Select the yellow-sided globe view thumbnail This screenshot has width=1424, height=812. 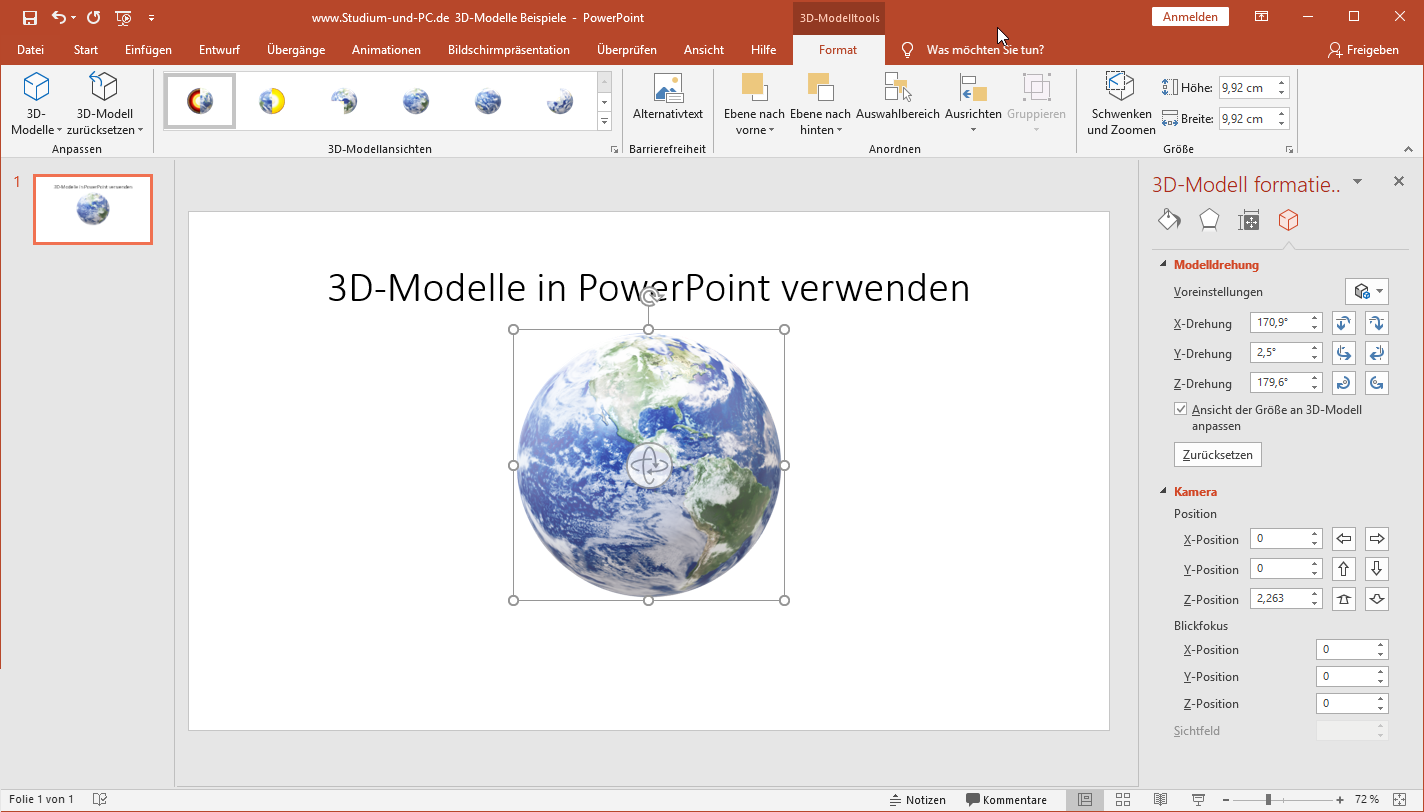(x=272, y=100)
